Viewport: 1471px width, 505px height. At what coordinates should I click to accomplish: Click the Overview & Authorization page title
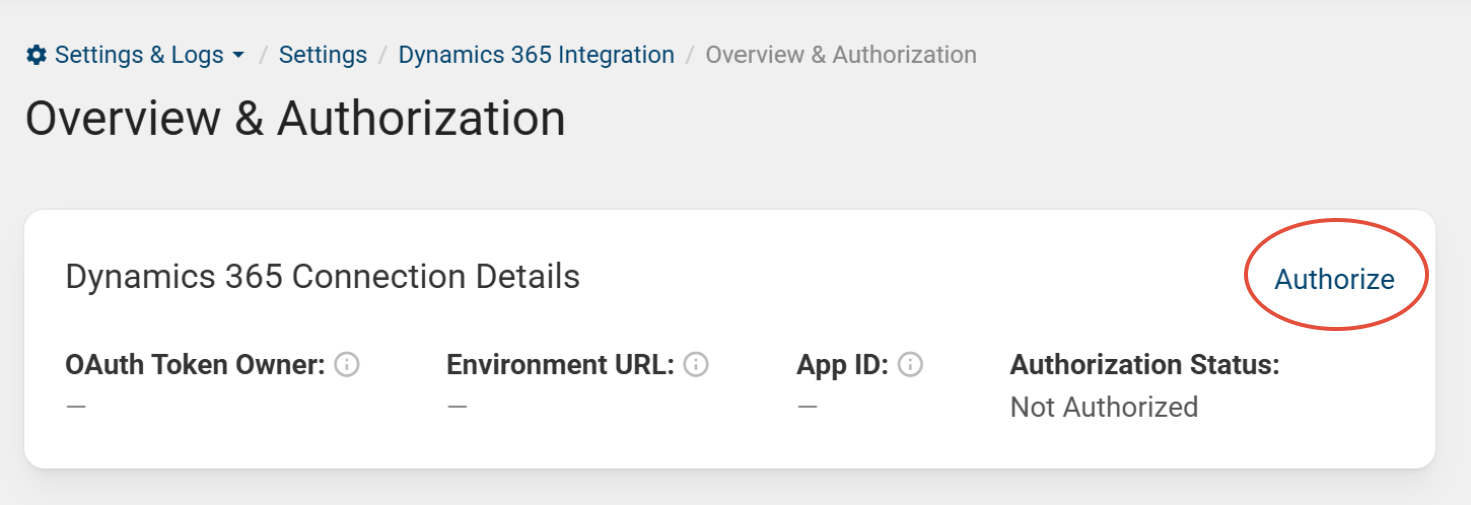coord(295,119)
